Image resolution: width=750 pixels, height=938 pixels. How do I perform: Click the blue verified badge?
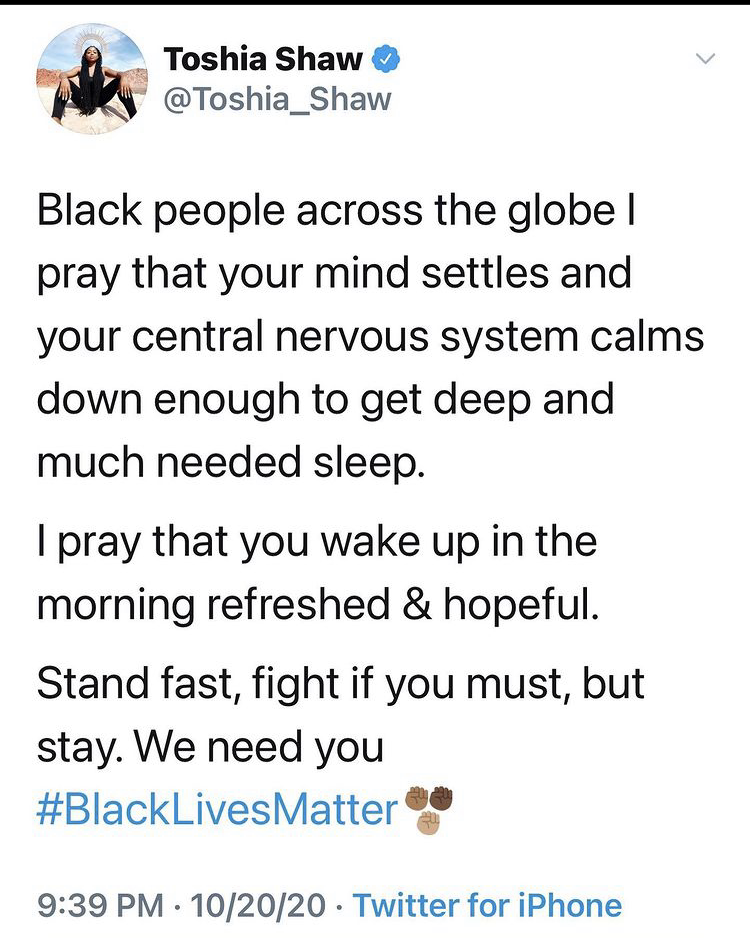387,60
